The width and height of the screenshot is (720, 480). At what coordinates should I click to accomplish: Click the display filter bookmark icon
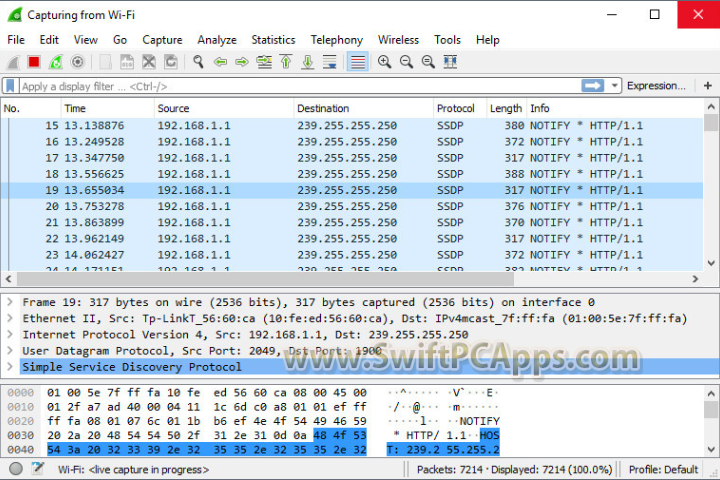tap(10, 86)
